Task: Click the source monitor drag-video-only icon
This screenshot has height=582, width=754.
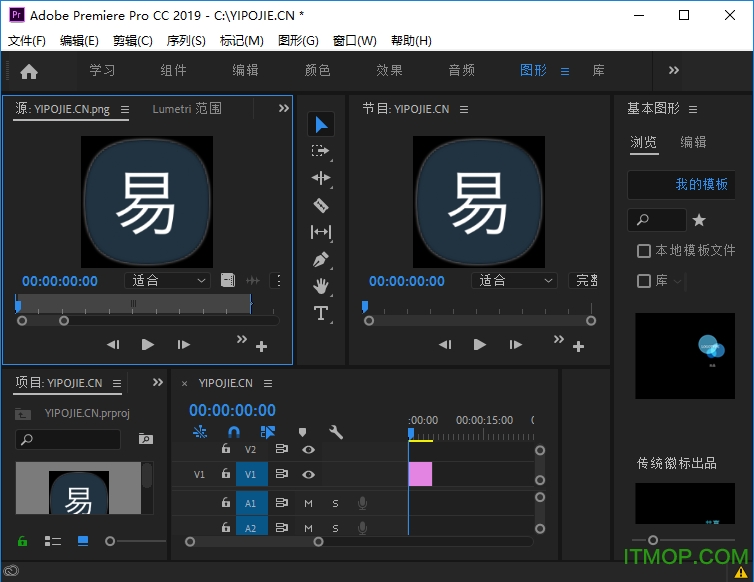Action: 227,280
